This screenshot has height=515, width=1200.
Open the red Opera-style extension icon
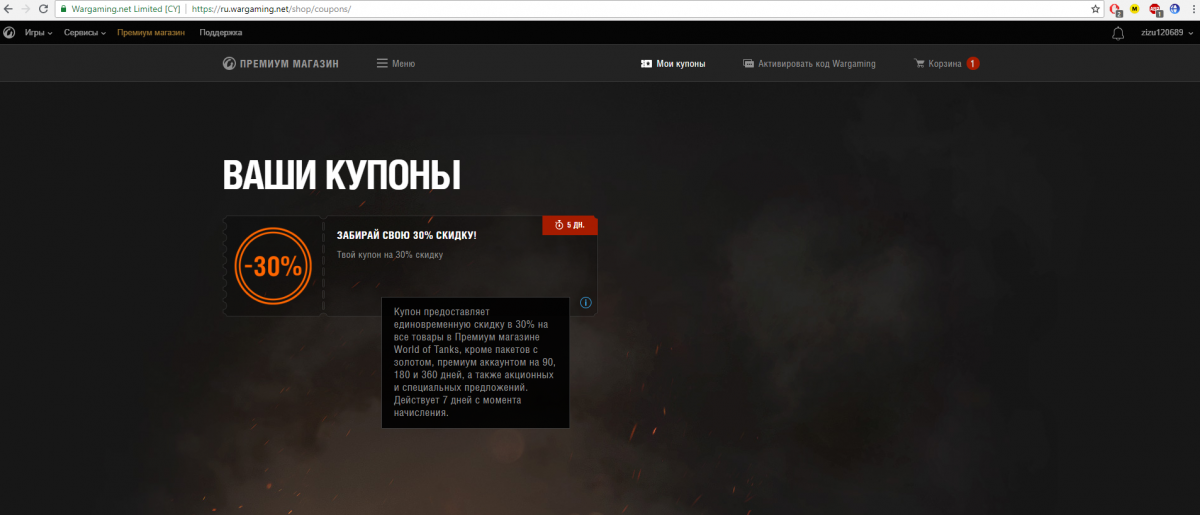pos(1116,9)
